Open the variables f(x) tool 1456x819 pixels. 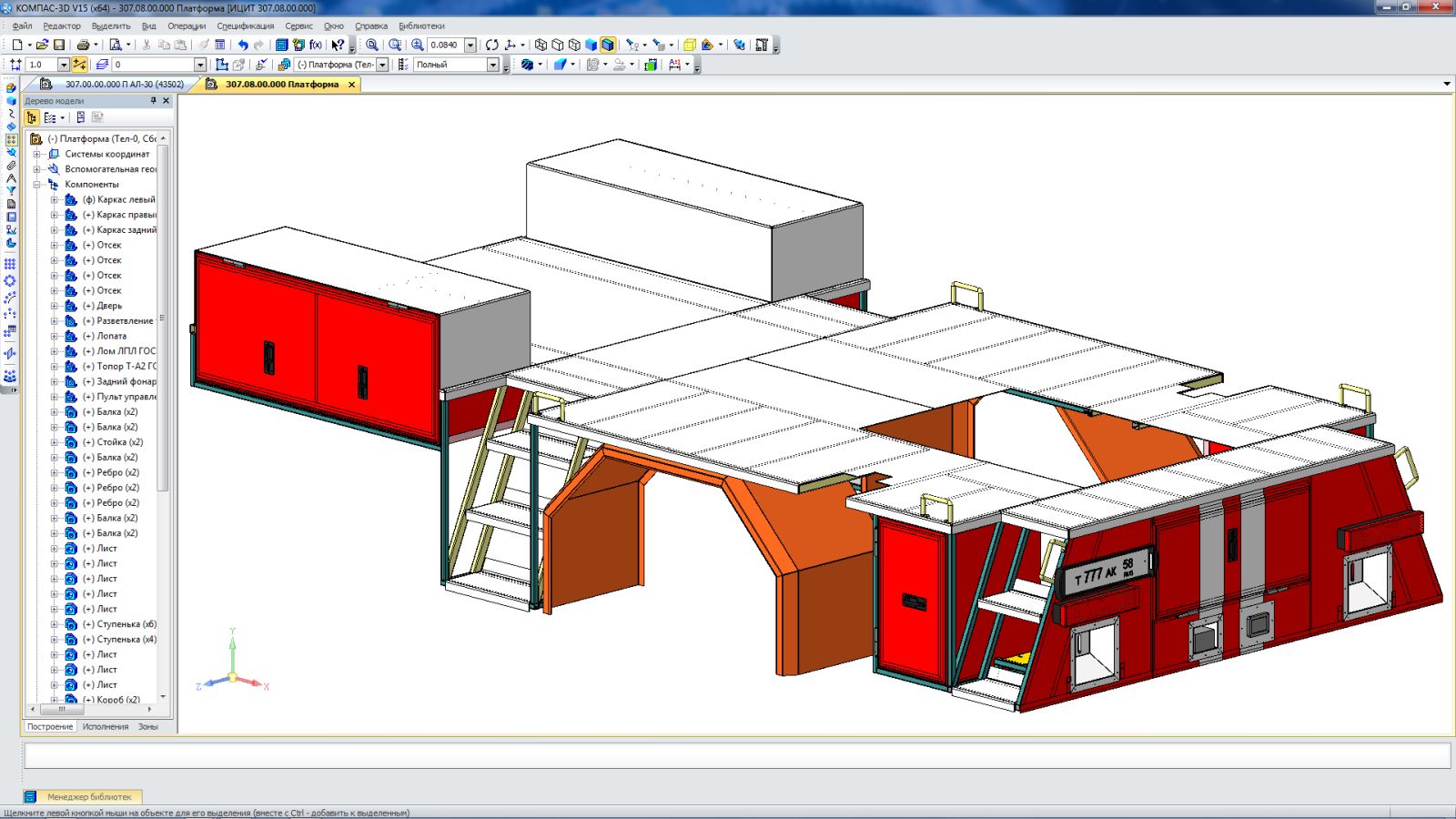(x=316, y=45)
